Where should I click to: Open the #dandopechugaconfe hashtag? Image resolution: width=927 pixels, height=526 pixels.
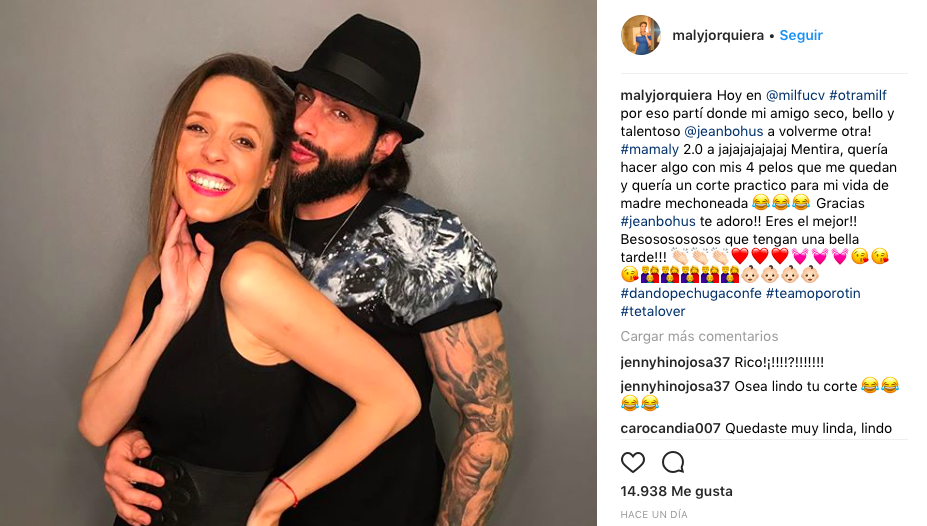coord(690,293)
